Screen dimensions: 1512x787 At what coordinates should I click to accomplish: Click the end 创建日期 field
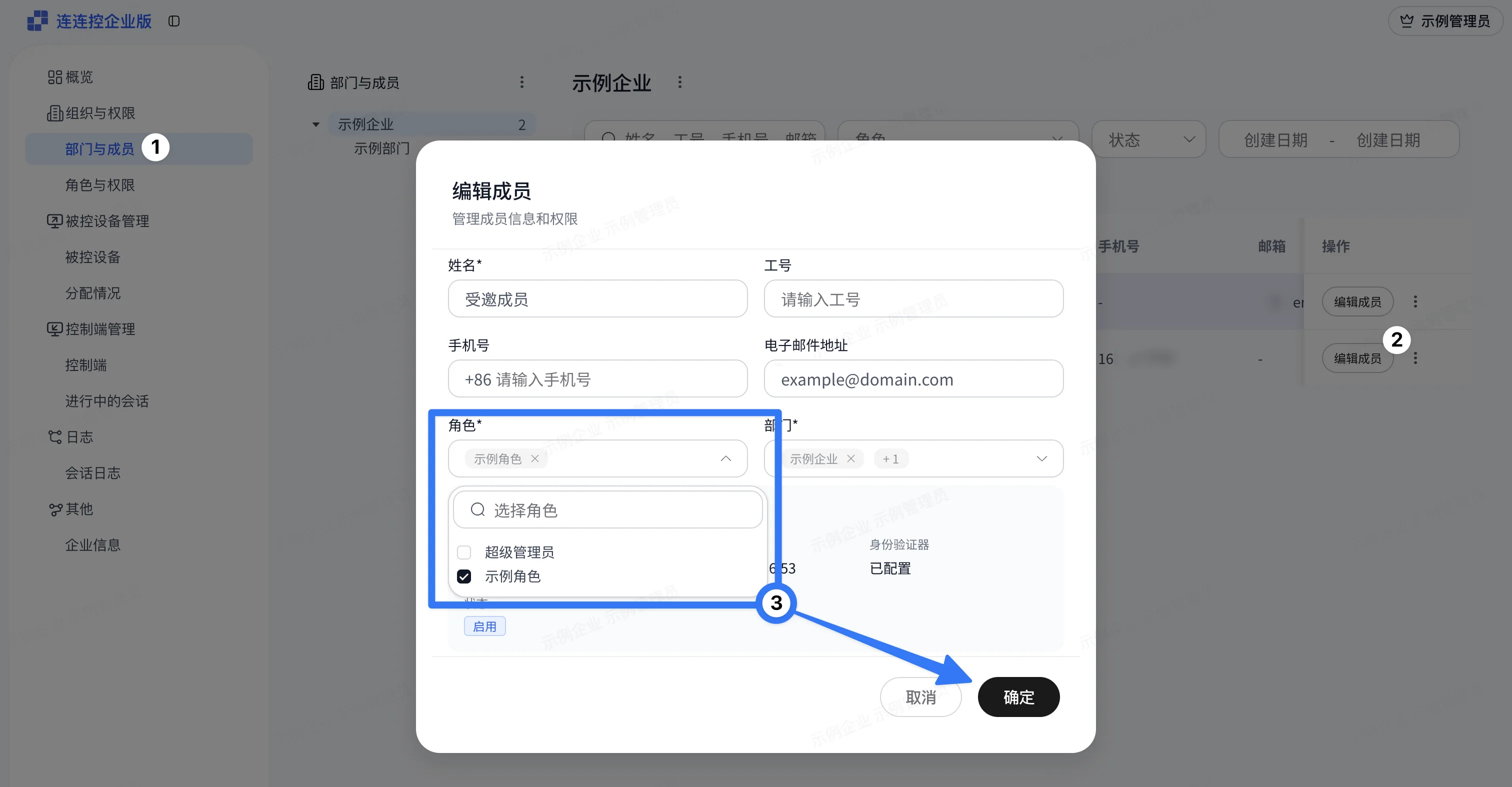click(x=1387, y=139)
